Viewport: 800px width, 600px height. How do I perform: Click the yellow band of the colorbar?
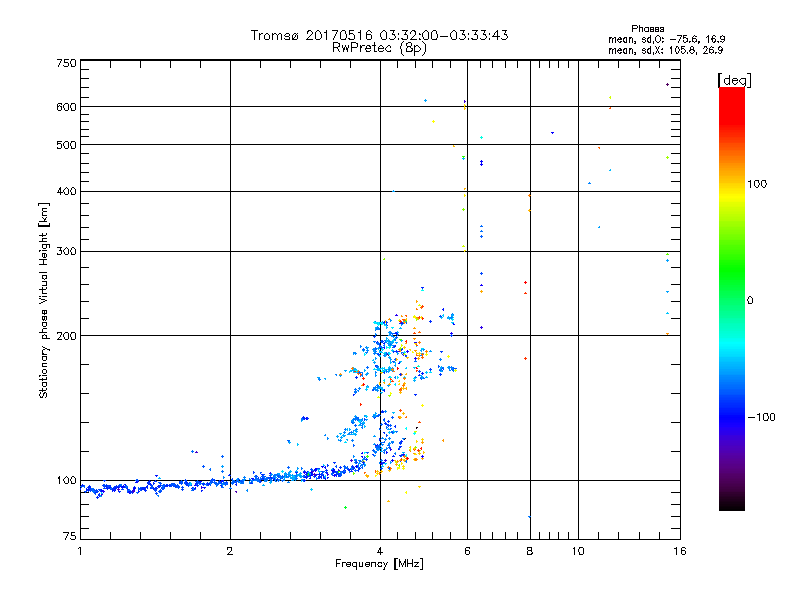[732, 196]
